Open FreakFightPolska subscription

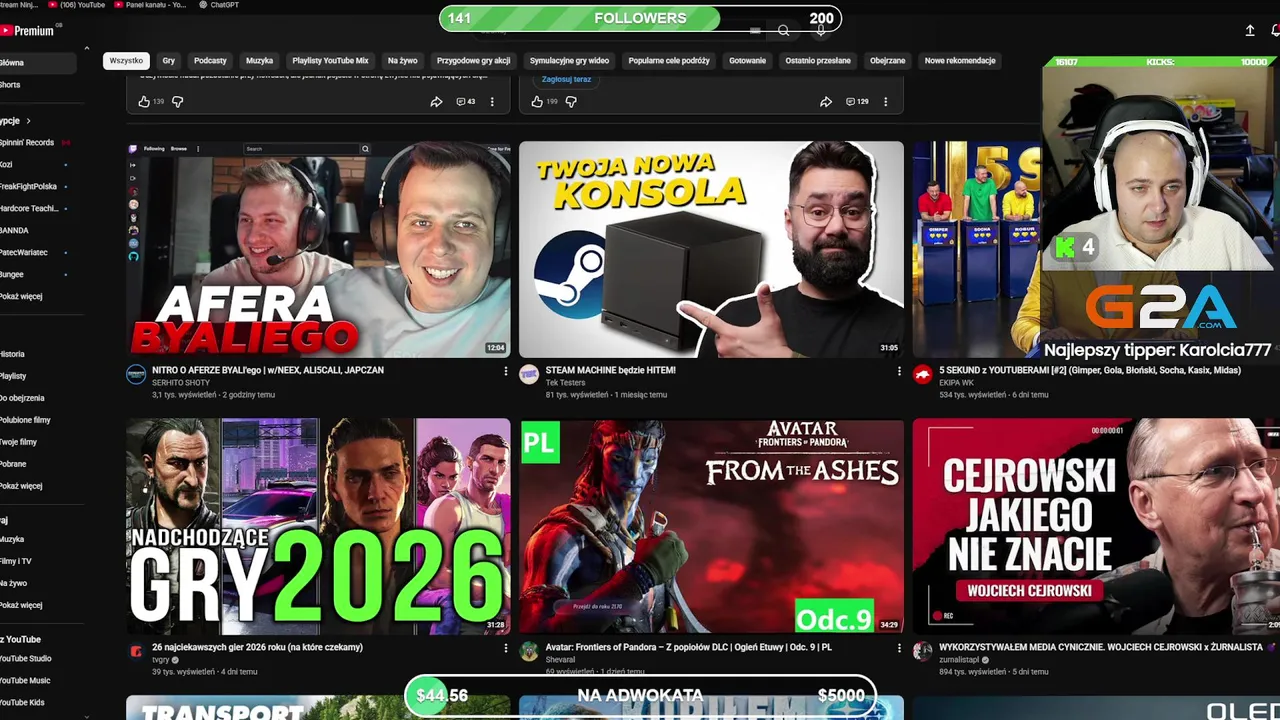[29, 187]
